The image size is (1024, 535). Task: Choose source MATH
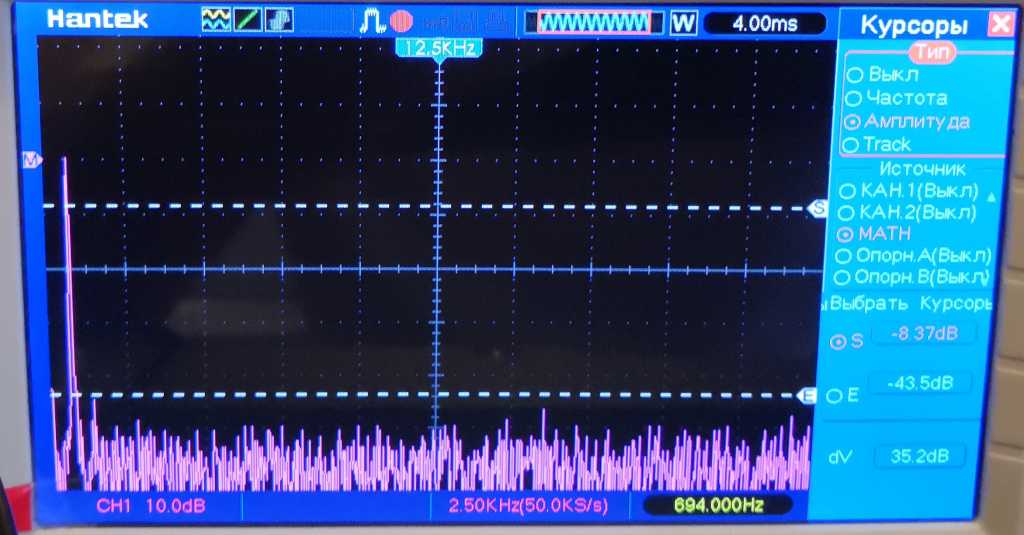(874, 234)
